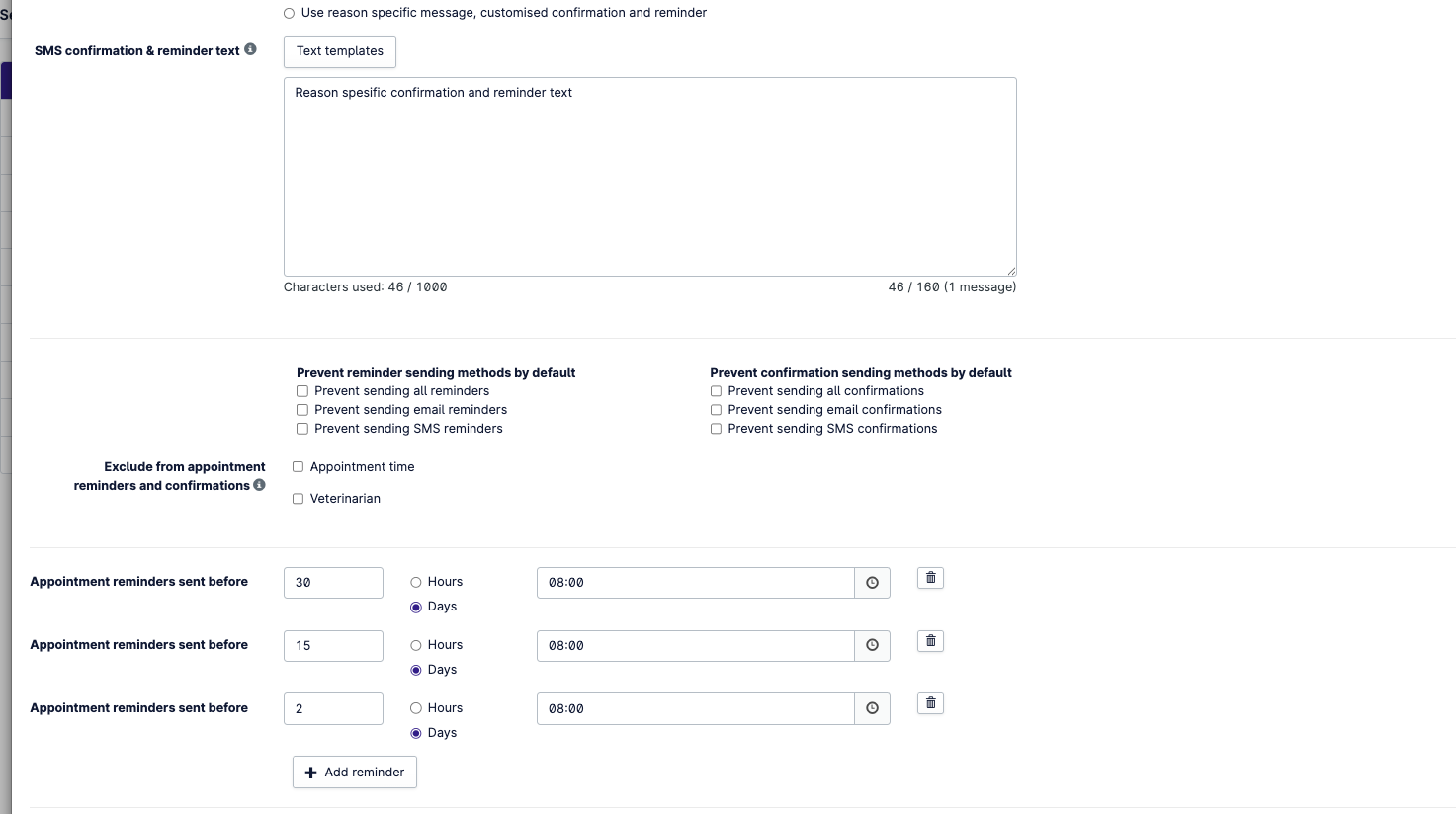Screen dimensions: 1456x814
Task: Click the Add reminder button
Action: coord(355,773)
